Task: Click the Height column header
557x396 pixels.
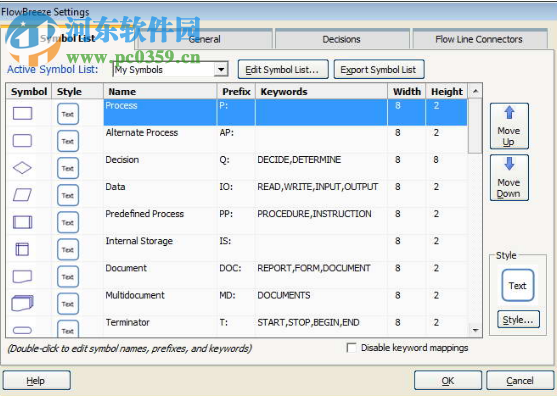Action: (x=447, y=92)
